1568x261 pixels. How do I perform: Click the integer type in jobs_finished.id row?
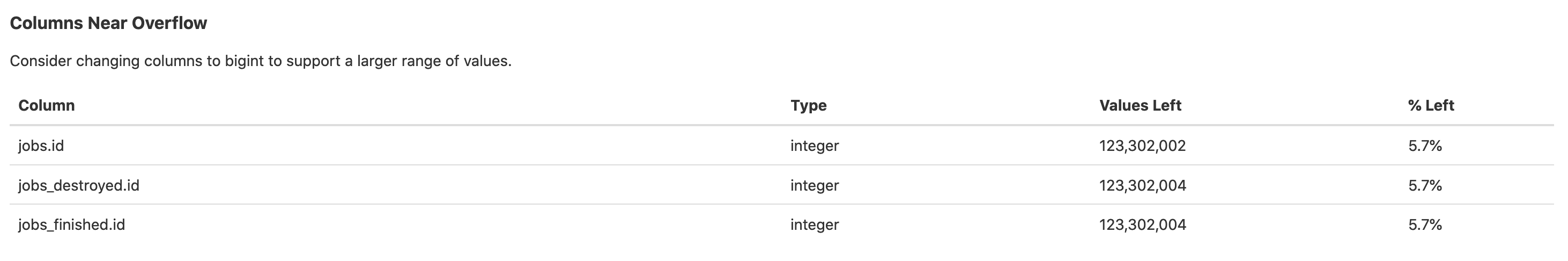(815, 225)
